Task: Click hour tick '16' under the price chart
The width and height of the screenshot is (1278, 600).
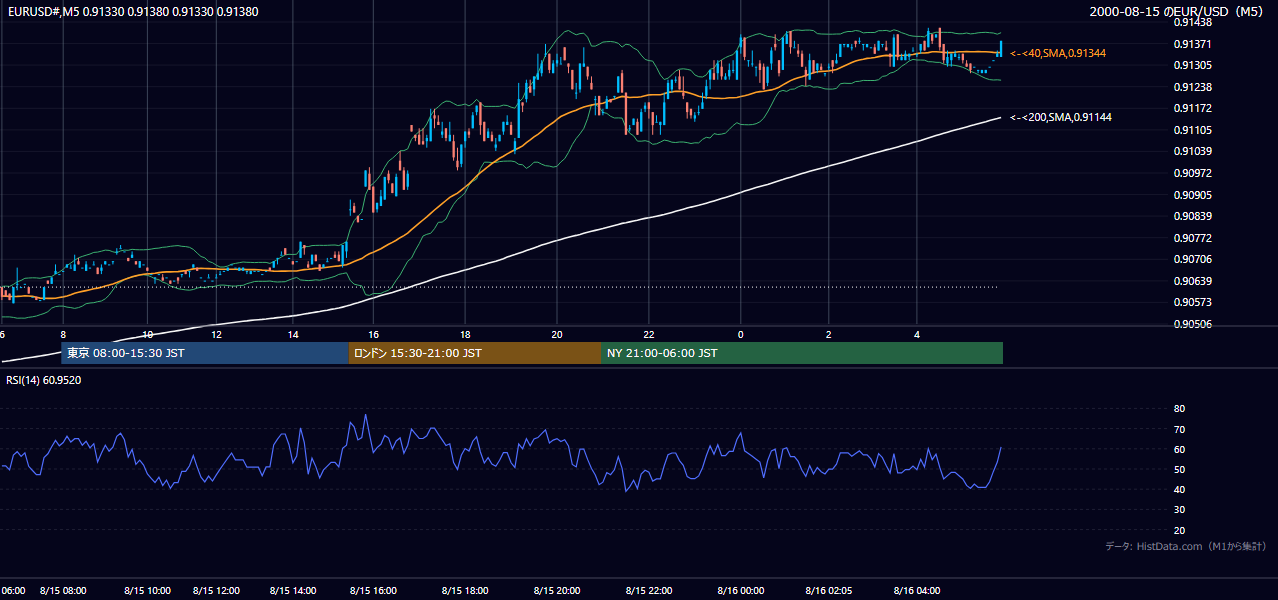Action: 373,335
